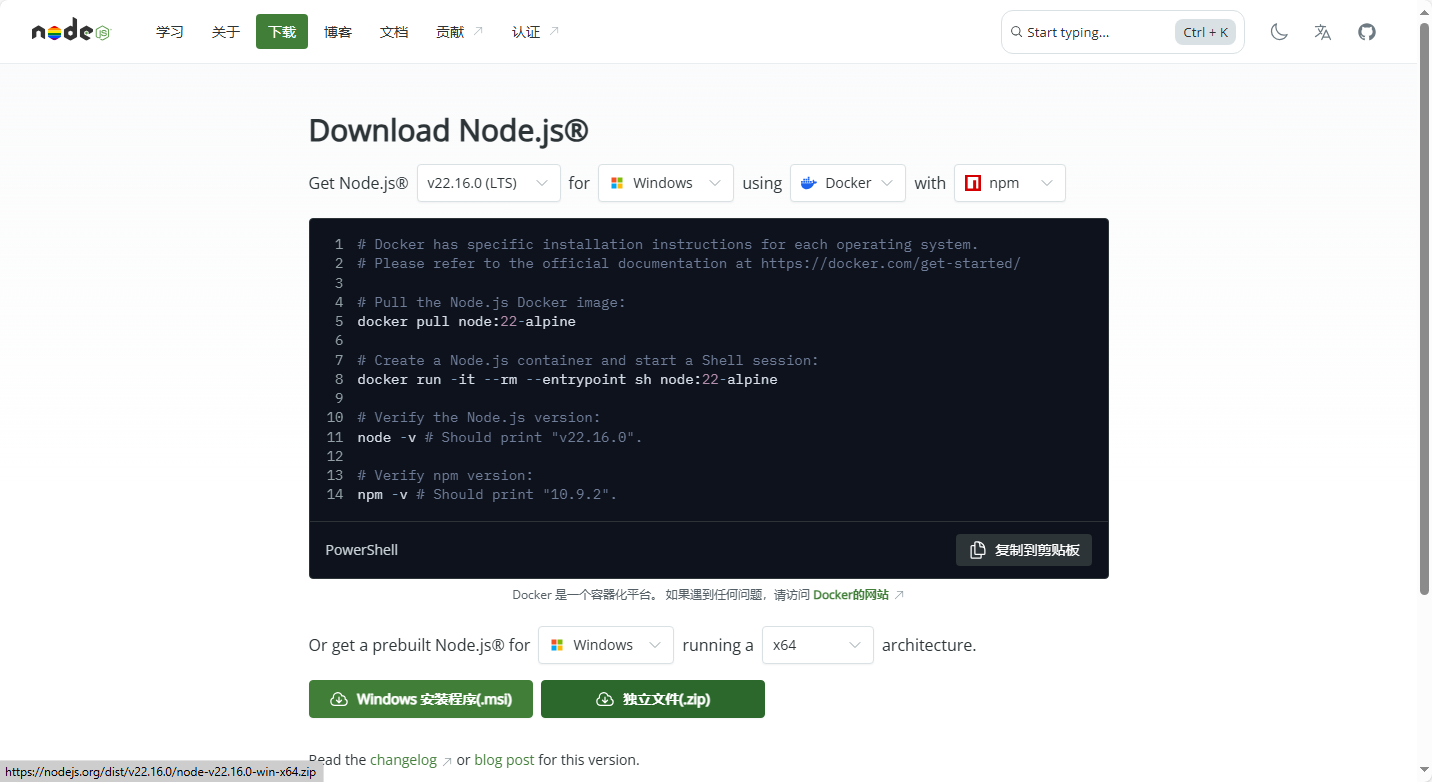The width and height of the screenshot is (1432, 782).
Task: Click code line starting 'docker run -it --rm'
Action: point(567,380)
